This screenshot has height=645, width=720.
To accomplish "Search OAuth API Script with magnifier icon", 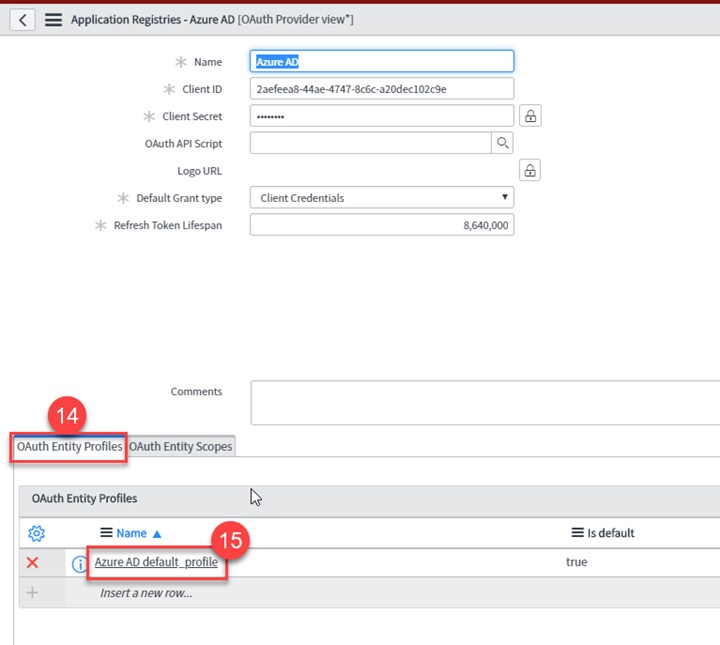I will click(502, 143).
